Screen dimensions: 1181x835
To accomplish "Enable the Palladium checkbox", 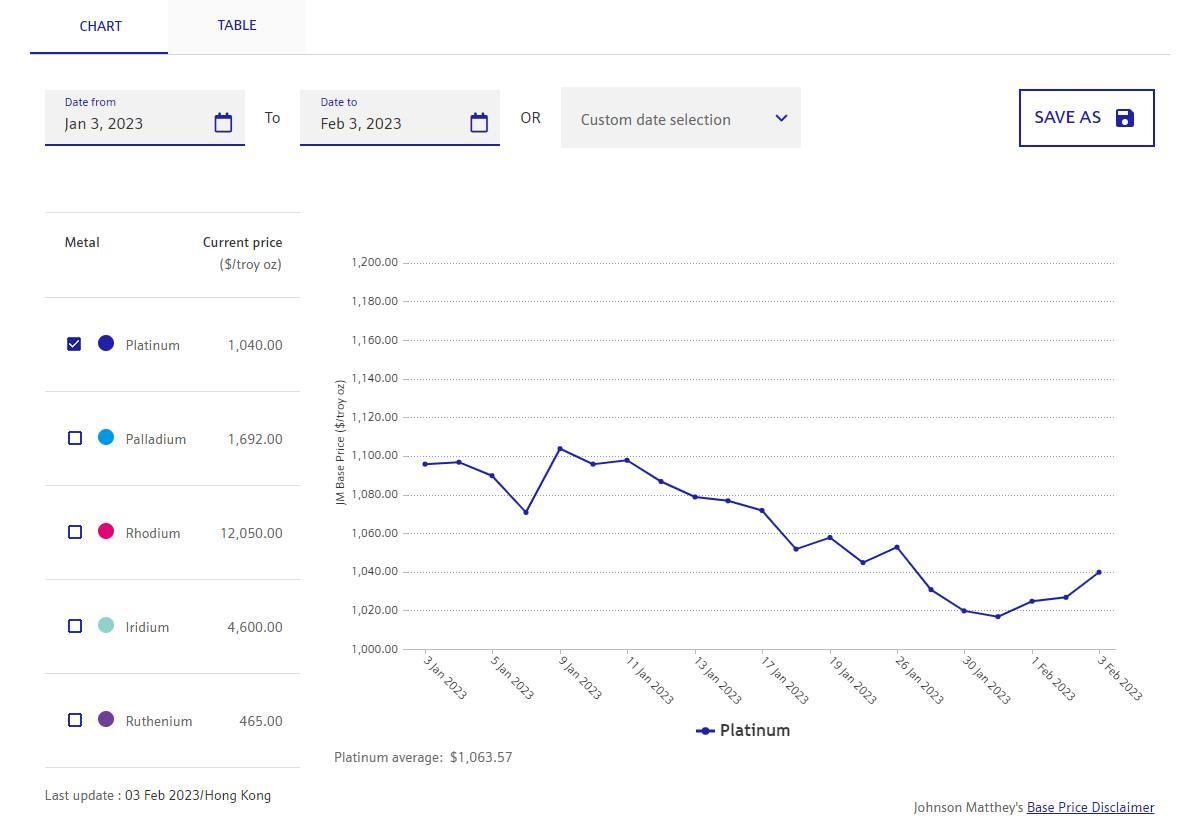I will pyautogui.click(x=75, y=438).
